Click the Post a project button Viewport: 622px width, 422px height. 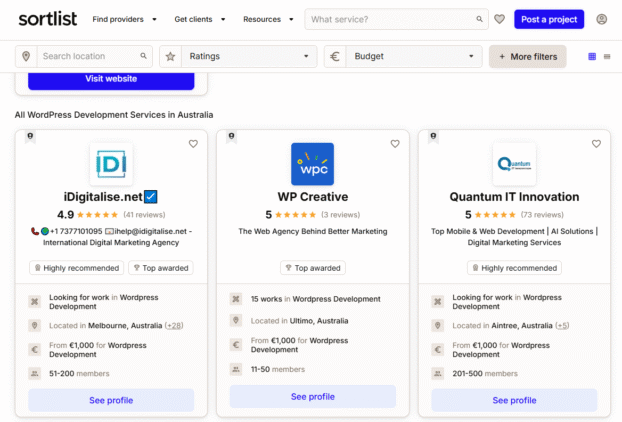point(549,19)
